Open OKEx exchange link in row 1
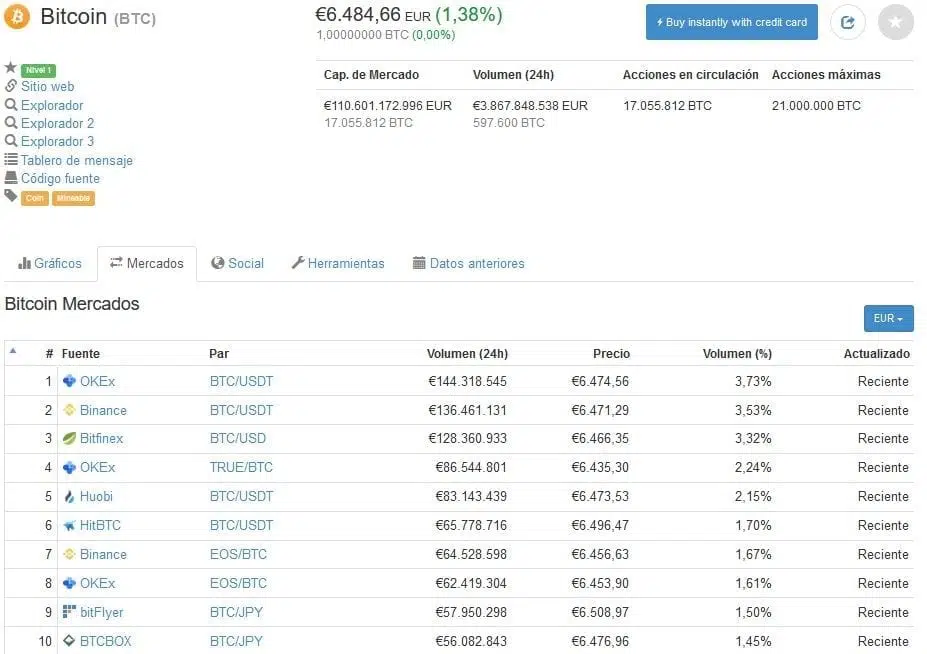 tap(98, 381)
